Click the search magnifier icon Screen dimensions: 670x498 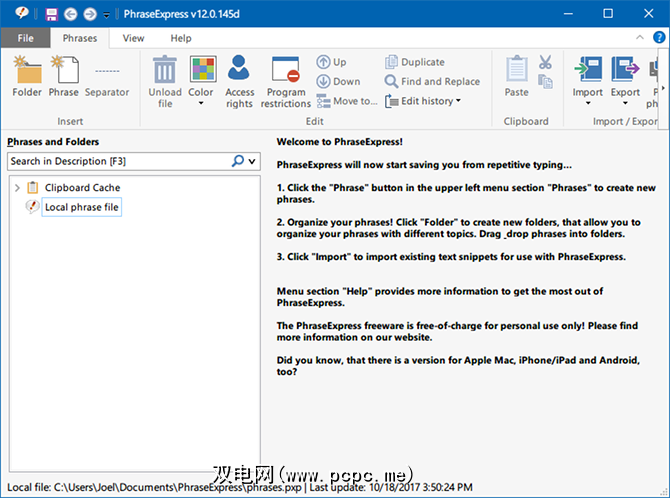pyautogui.click(x=238, y=161)
